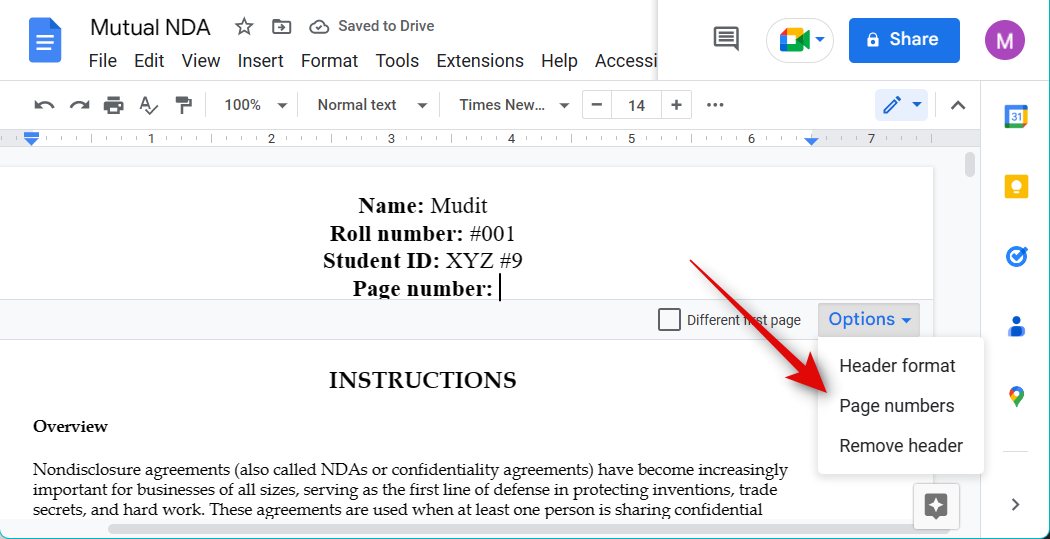The width and height of the screenshot is (1050, 539).
Task: Collapse the toolbar with up chevron
Action: point(958,105)
